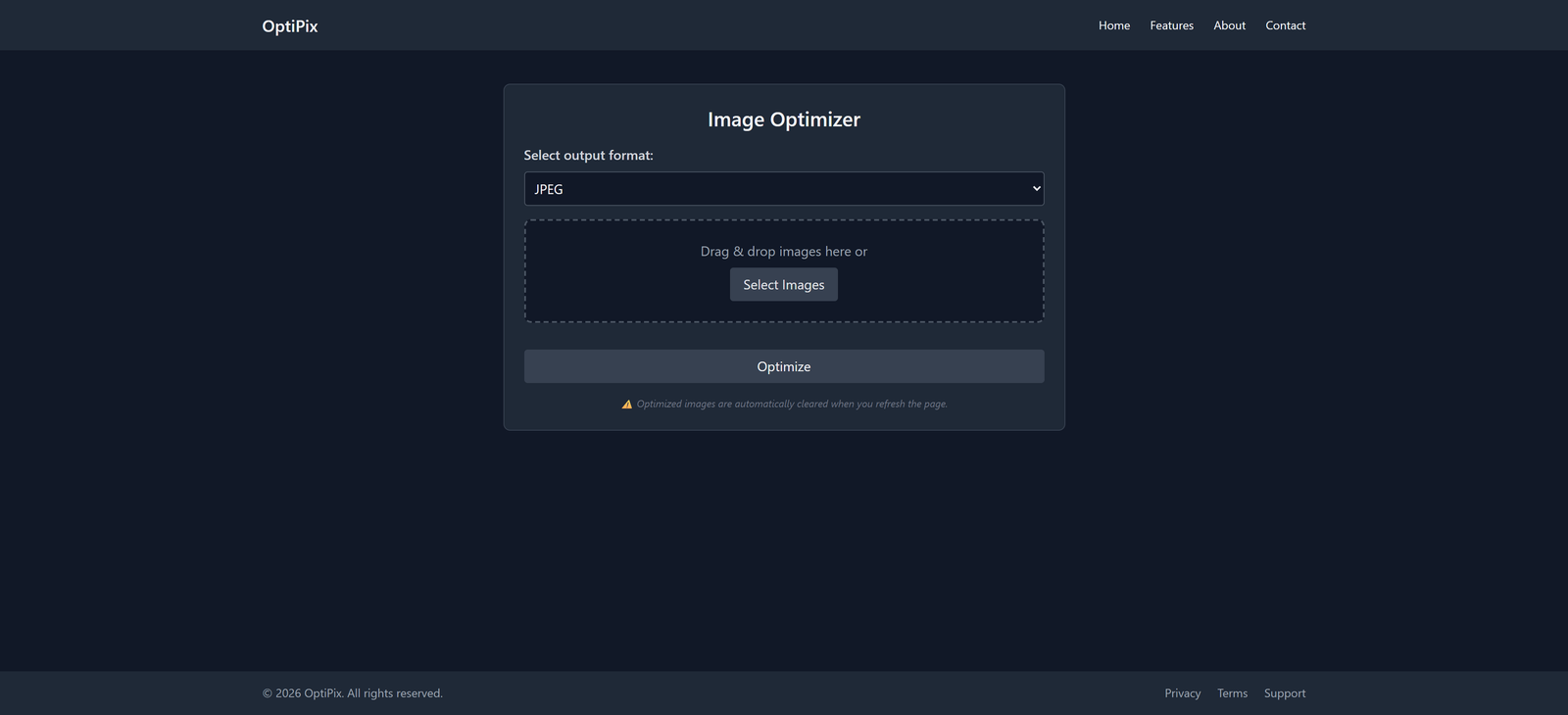Click the Optimize button
Image resolution: width=1568 pixels, height=715 pixels.
tap(783, 366)
